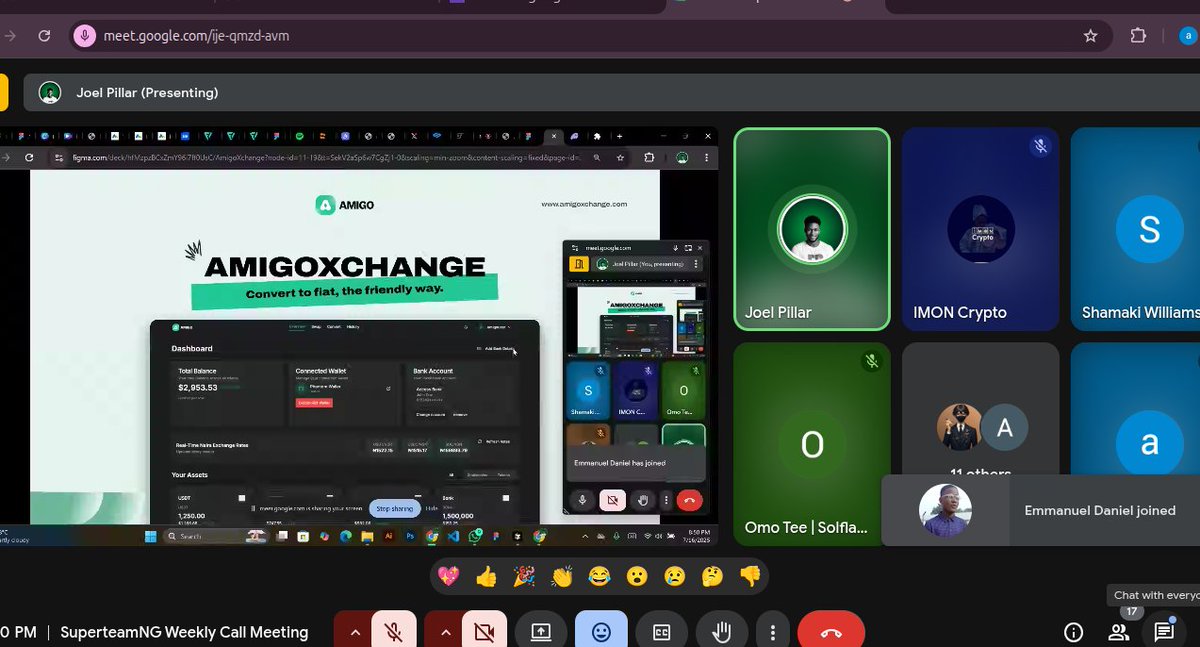
Task: Click the shared presentation screen
Action: tap(359, 337)
